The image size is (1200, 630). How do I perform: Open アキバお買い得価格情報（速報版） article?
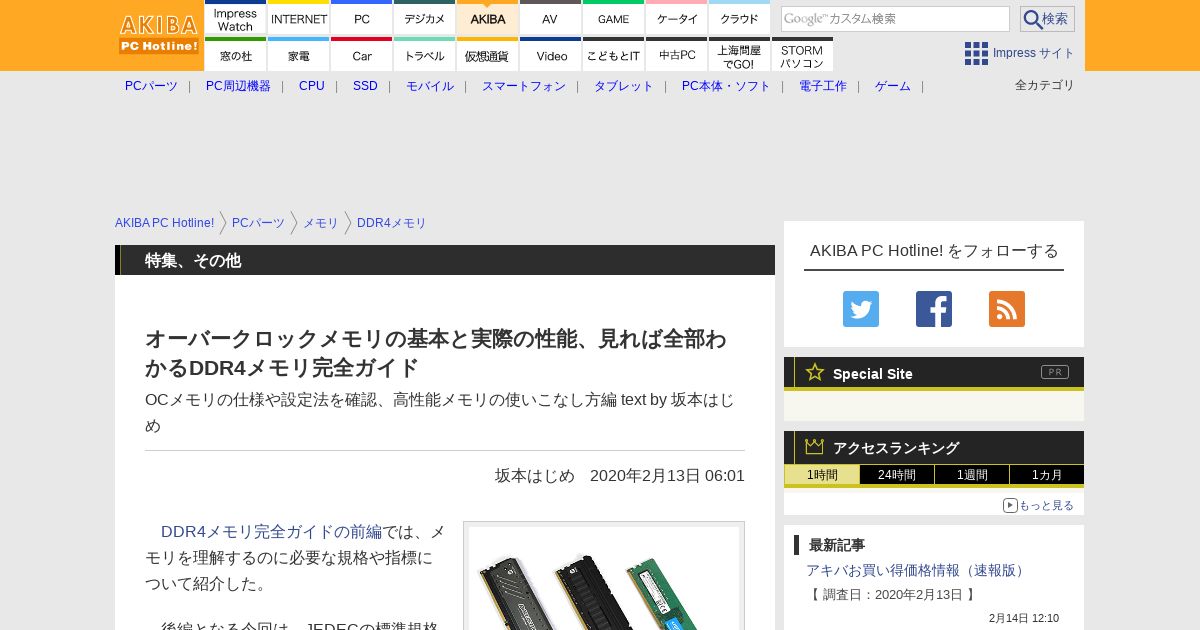tap(917, 570)
